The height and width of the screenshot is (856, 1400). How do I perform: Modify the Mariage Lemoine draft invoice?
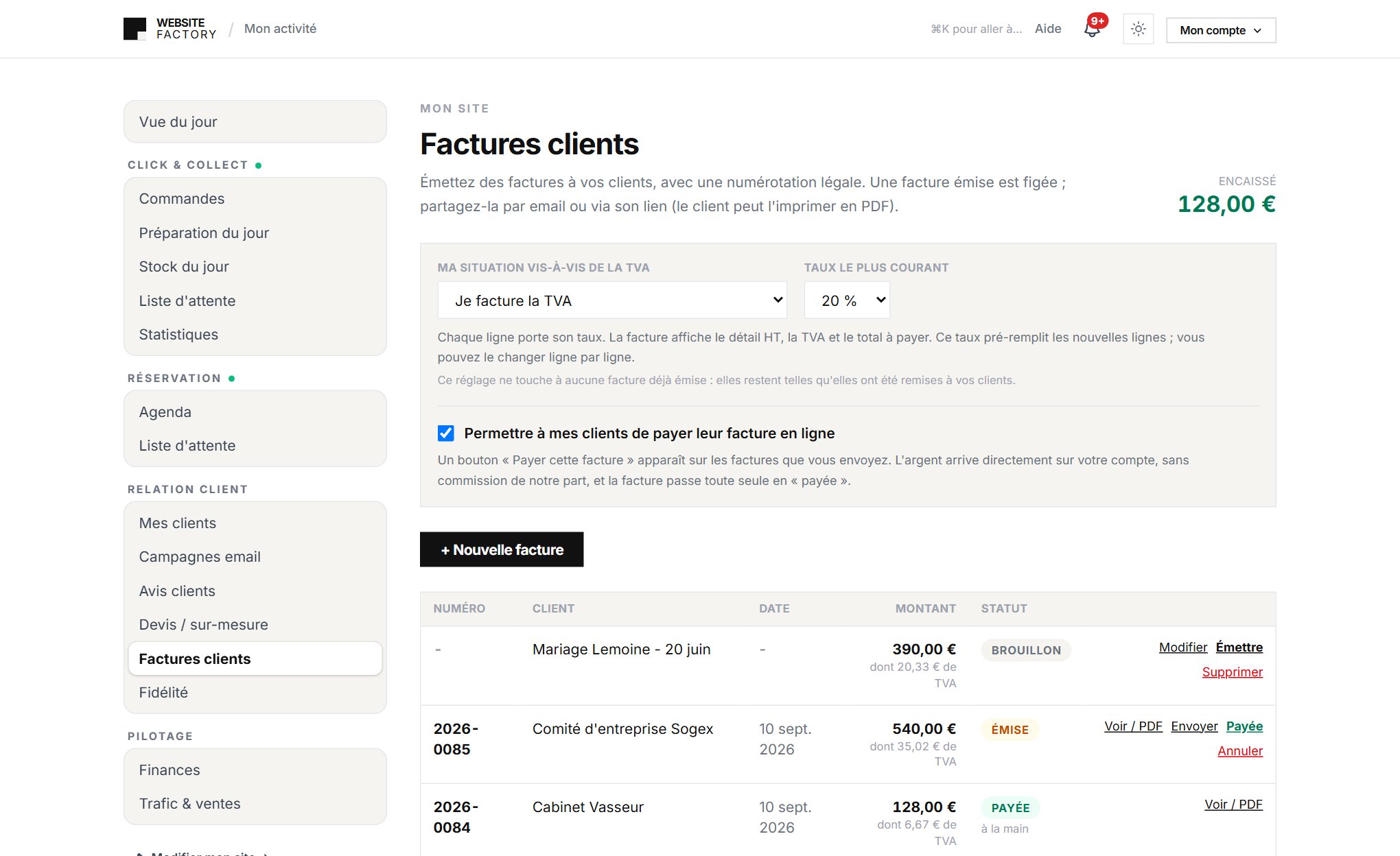(x=1183, y=647)
